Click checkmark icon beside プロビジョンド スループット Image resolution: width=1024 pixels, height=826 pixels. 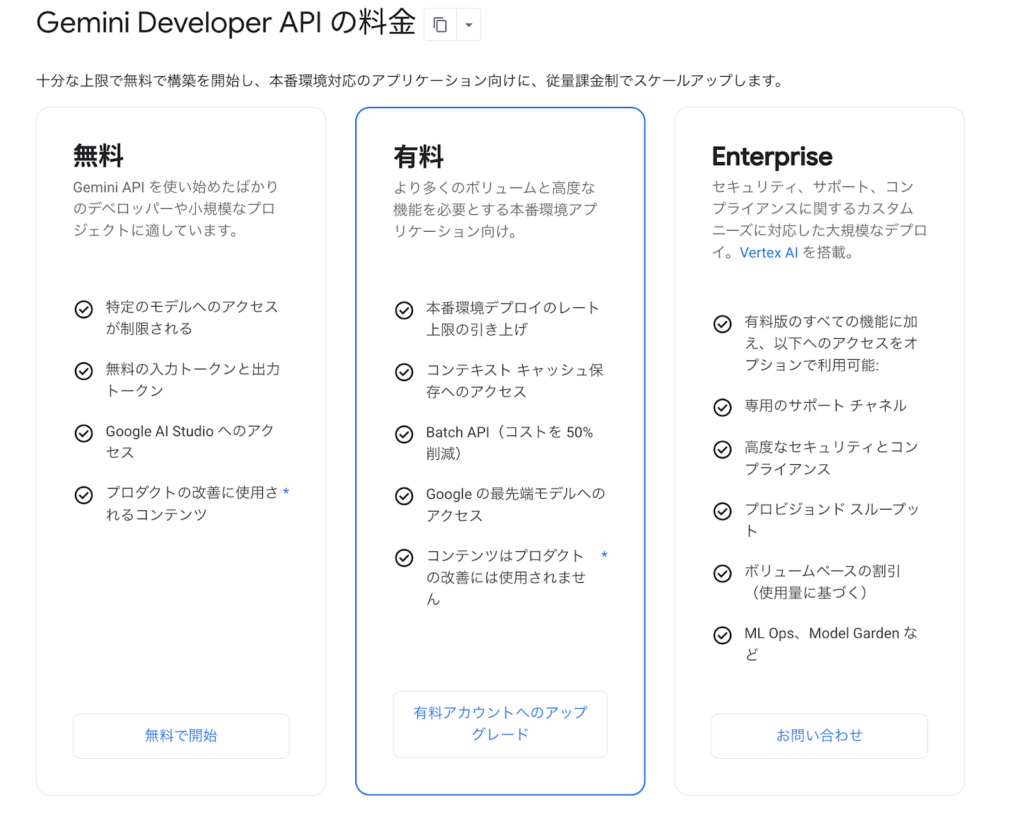click(x=722, y=511)
